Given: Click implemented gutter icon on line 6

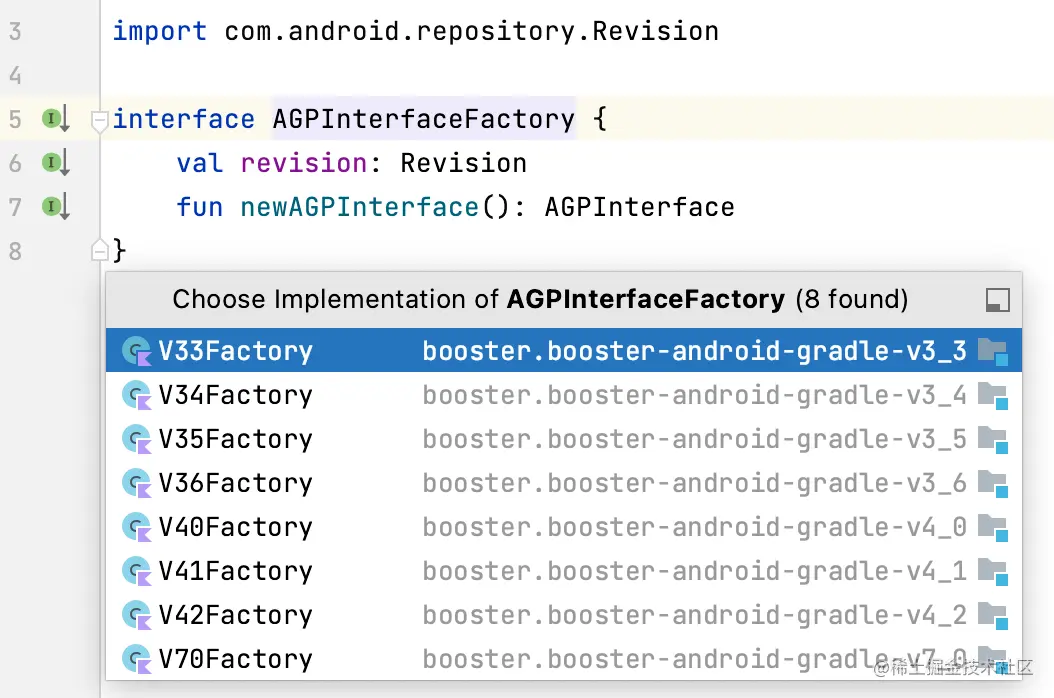Looking at the screenshot, I should [55, 163].
